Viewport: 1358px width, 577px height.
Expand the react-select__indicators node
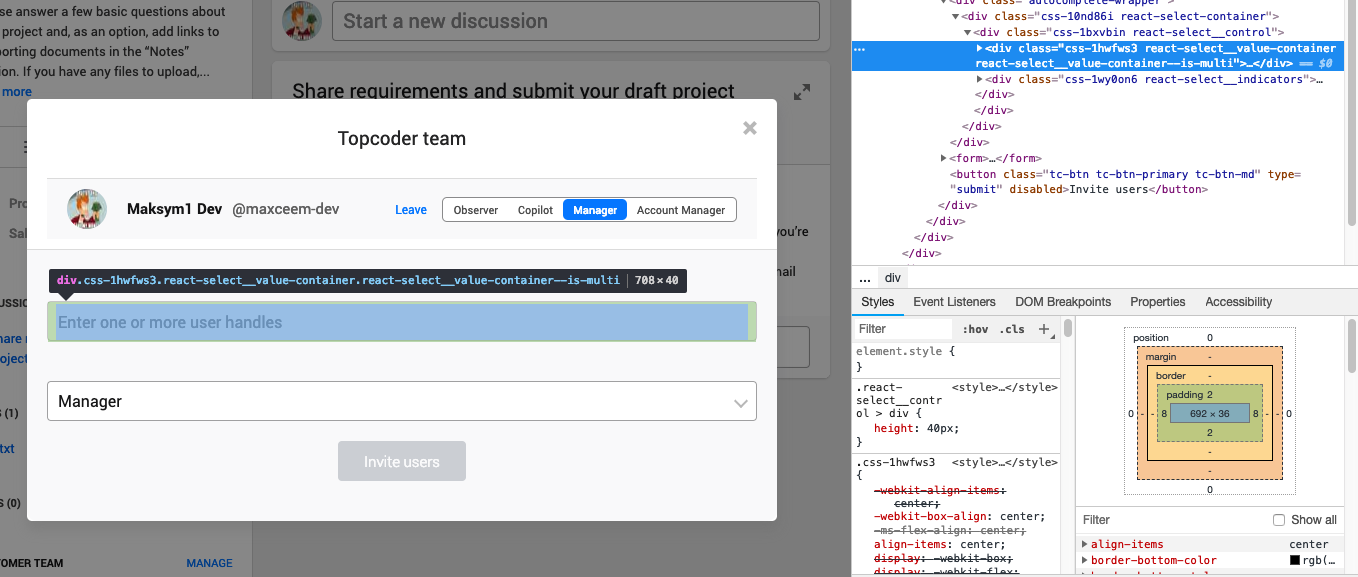[x=980, y=79]
